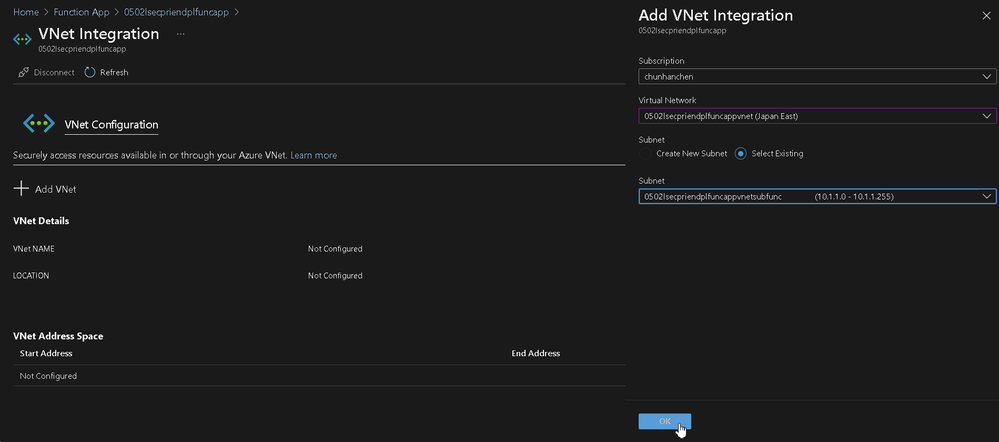
Task: Click the large VNet Configuration icon
Action: click(39, 124)
